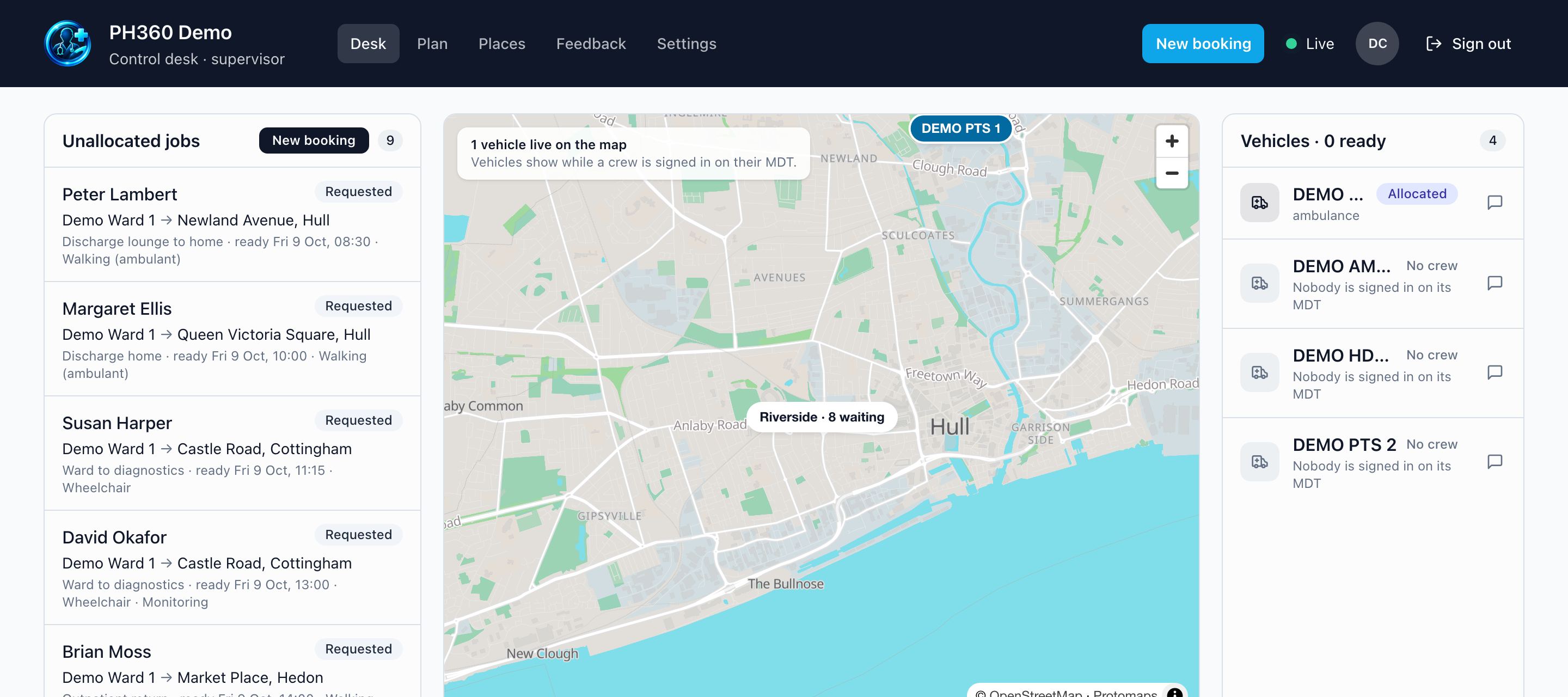Open the Feedback tab
This screenshot has width=1568, height=697.
point(590,43)
